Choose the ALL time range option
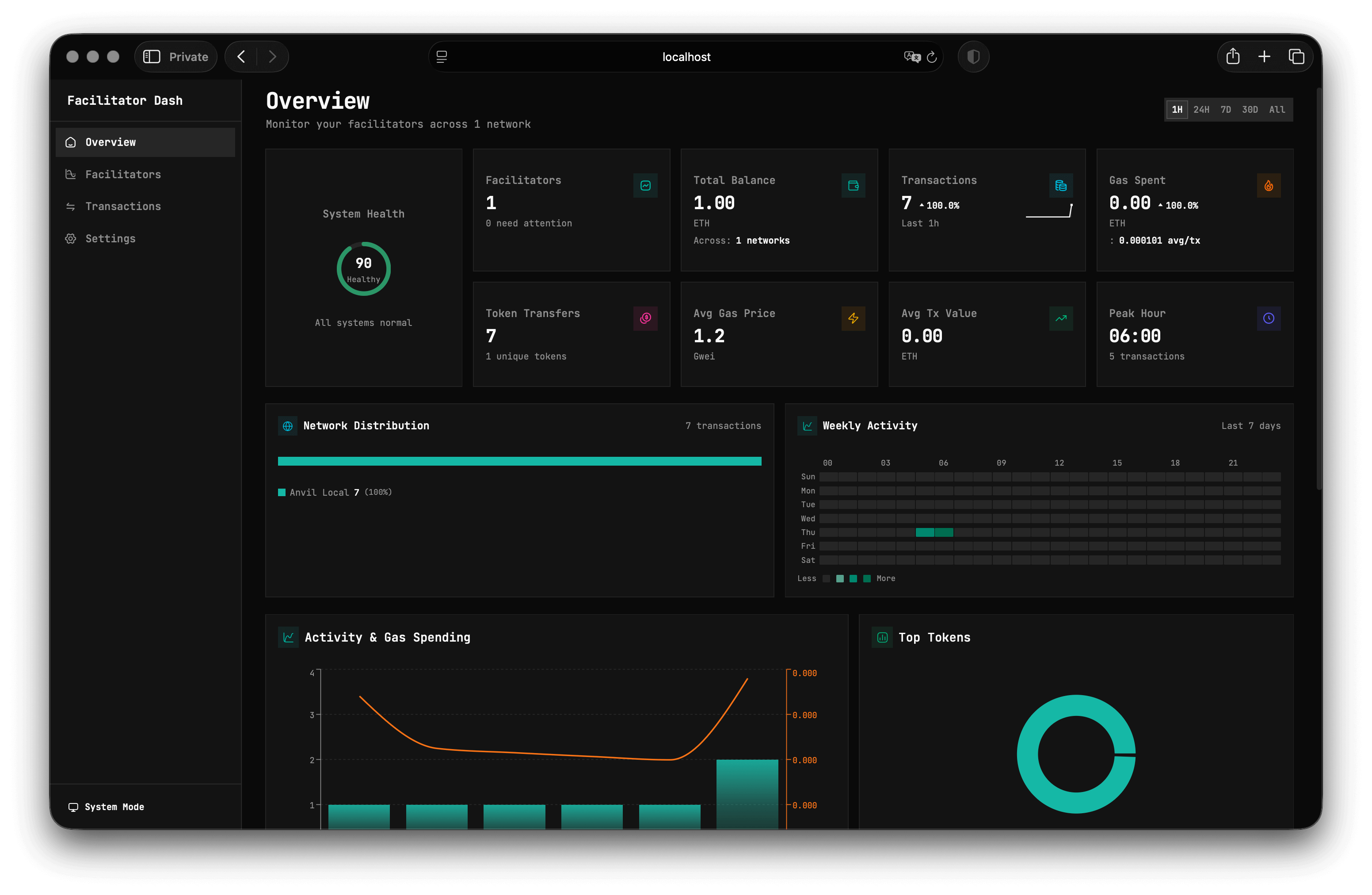1372x895 pixels. click(x=1277, y=110)
